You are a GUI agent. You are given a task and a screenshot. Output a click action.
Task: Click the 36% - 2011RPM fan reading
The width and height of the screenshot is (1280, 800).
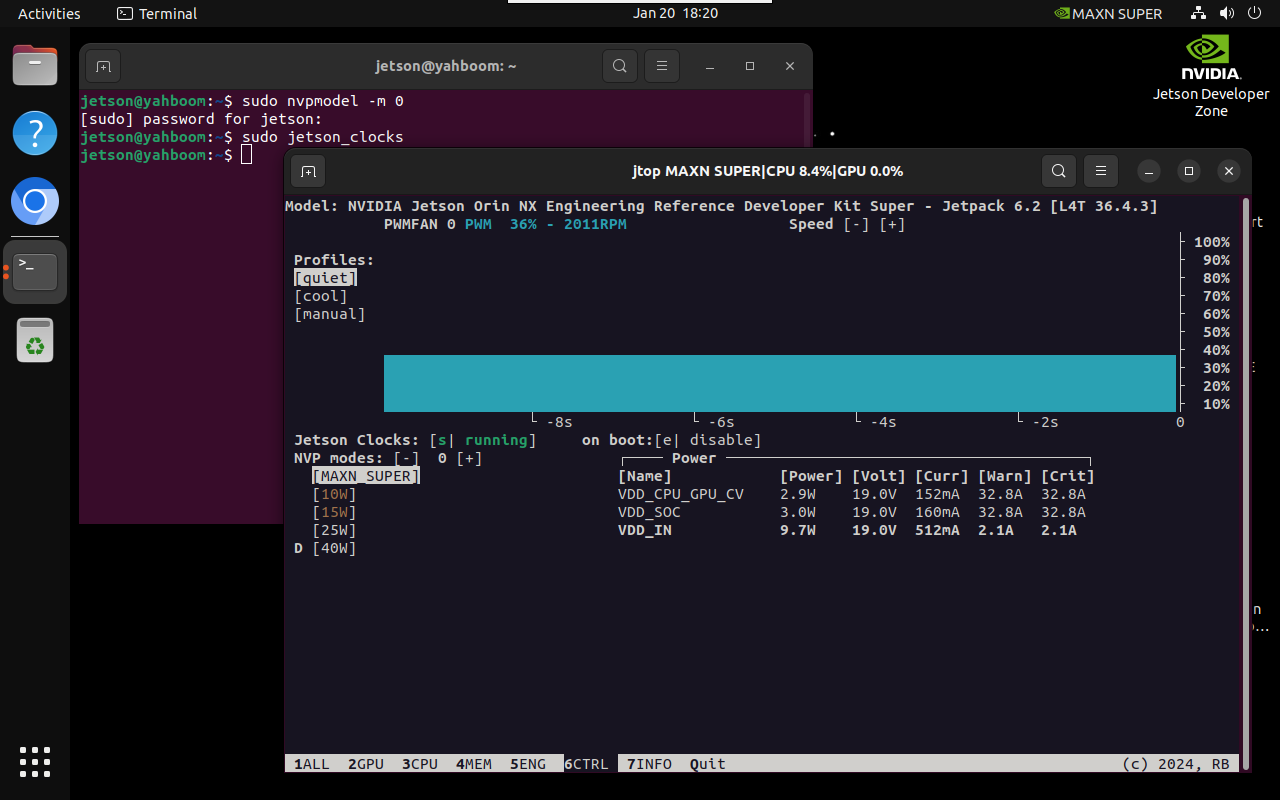(568, 224)
